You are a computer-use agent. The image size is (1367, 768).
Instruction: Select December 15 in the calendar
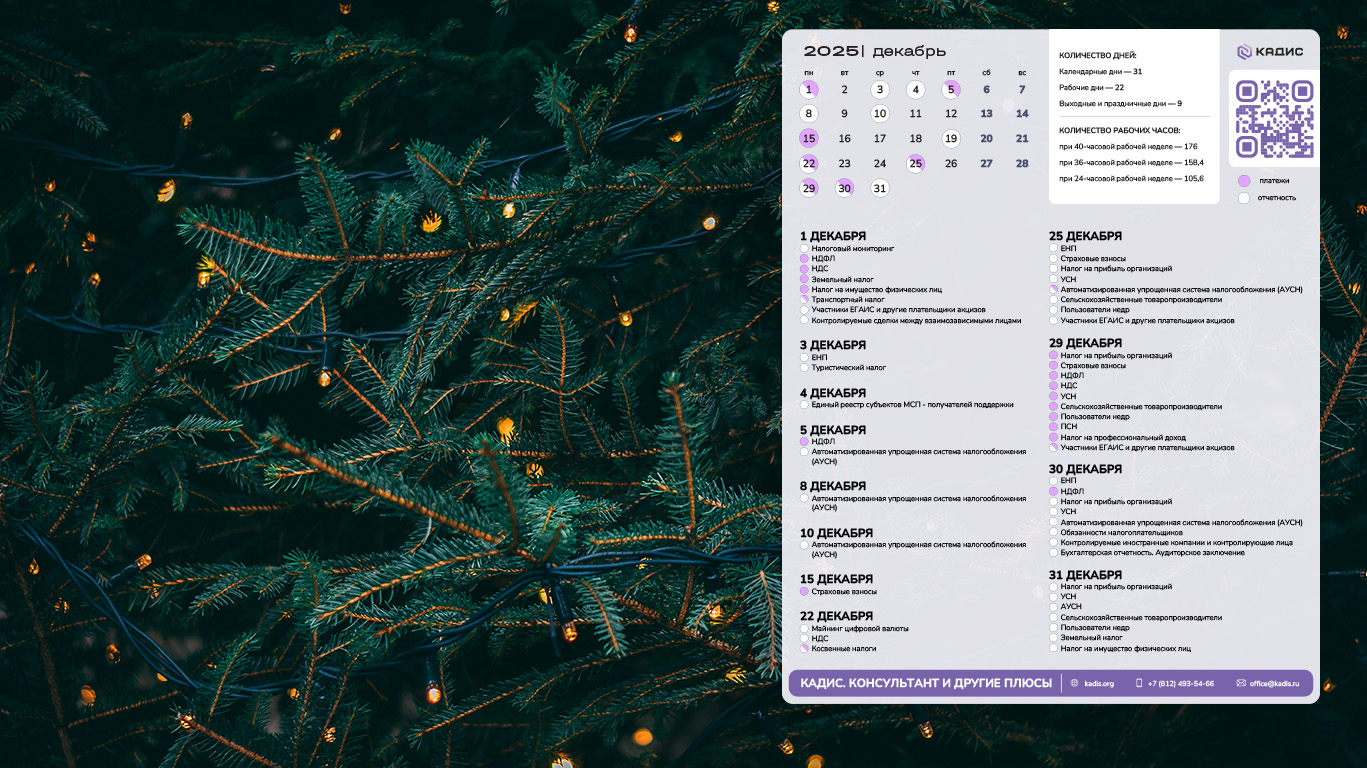click(x=809, y=139)
